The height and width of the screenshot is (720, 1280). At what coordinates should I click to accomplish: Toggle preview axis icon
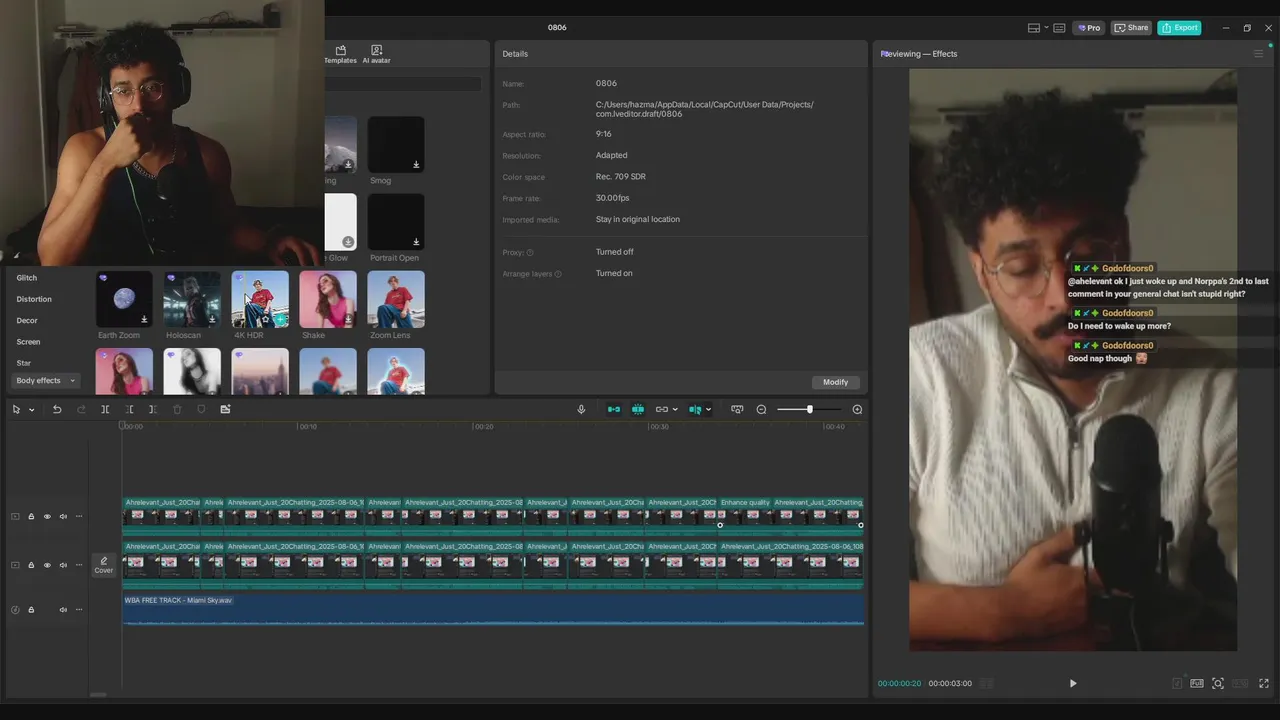(x=695, y=409)
